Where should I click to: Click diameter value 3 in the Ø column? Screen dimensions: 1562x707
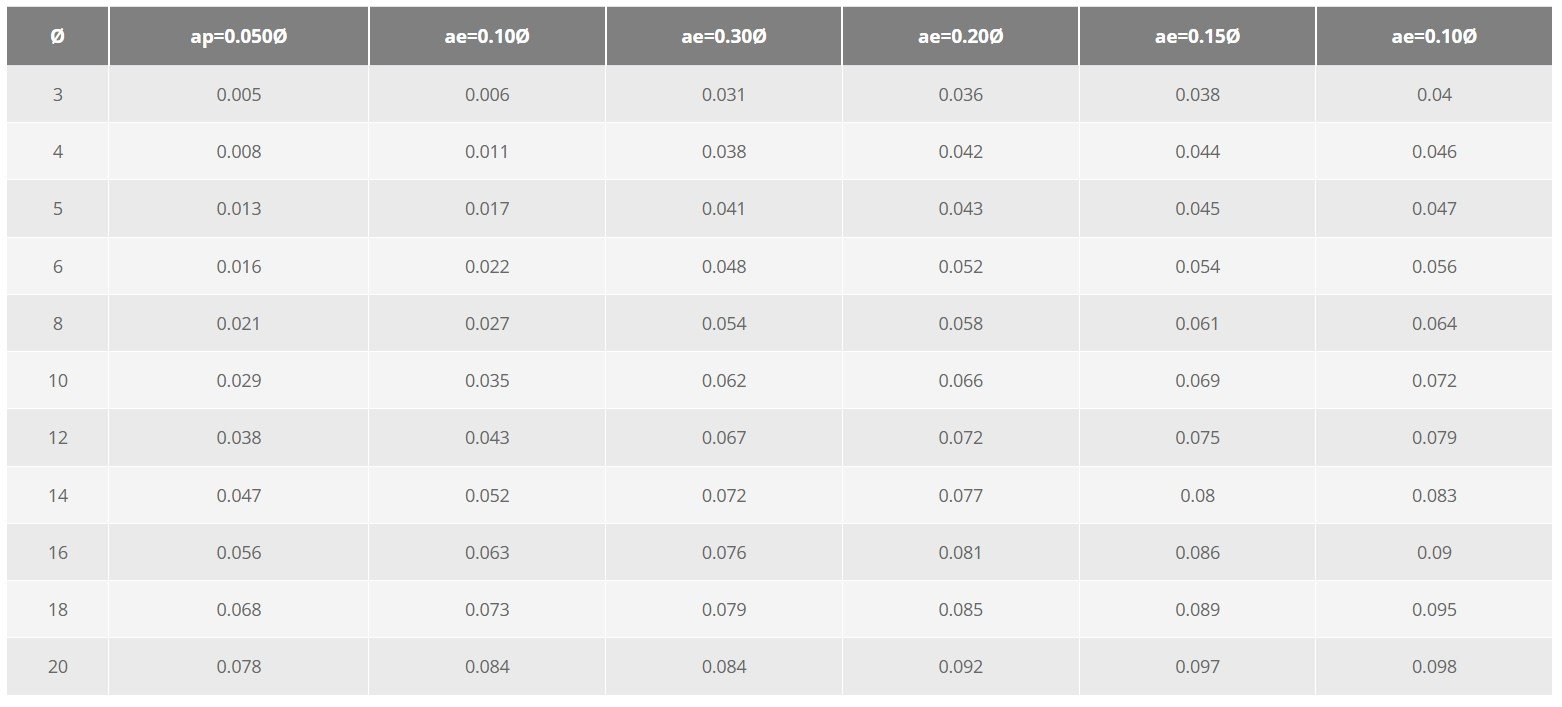click(57, 95)
